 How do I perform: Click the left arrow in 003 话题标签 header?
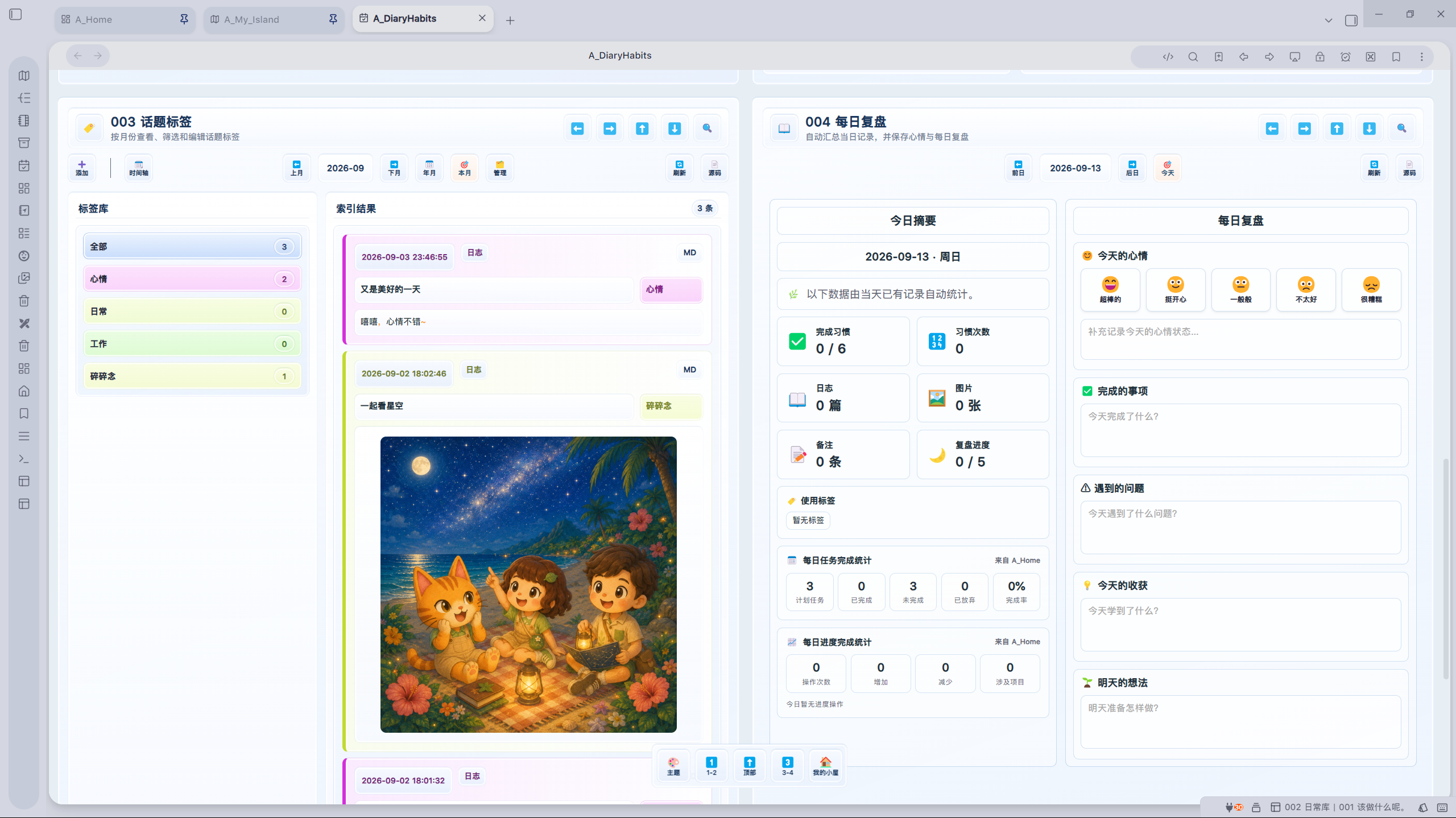(x=577, y=128)
